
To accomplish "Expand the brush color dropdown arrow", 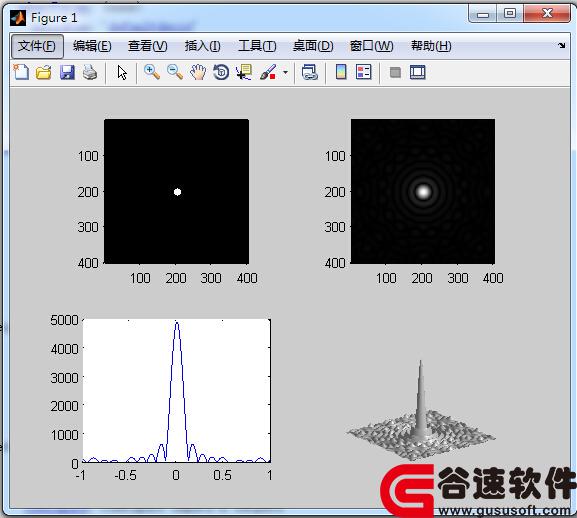I will [286, 72].
